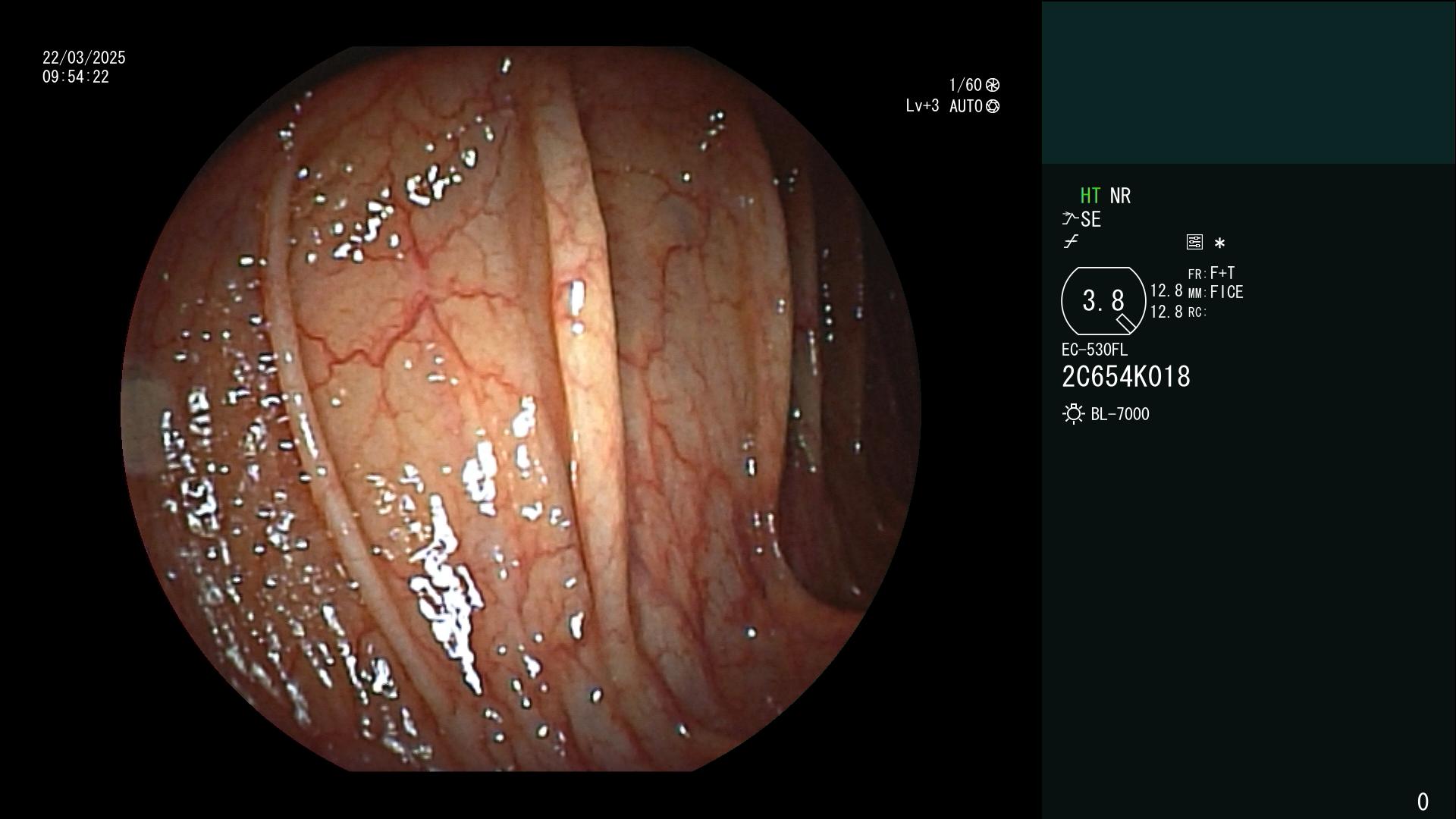This screenshot has width=1456, height=819.
Task: Click the time 09:54:22
Action: 76,77
